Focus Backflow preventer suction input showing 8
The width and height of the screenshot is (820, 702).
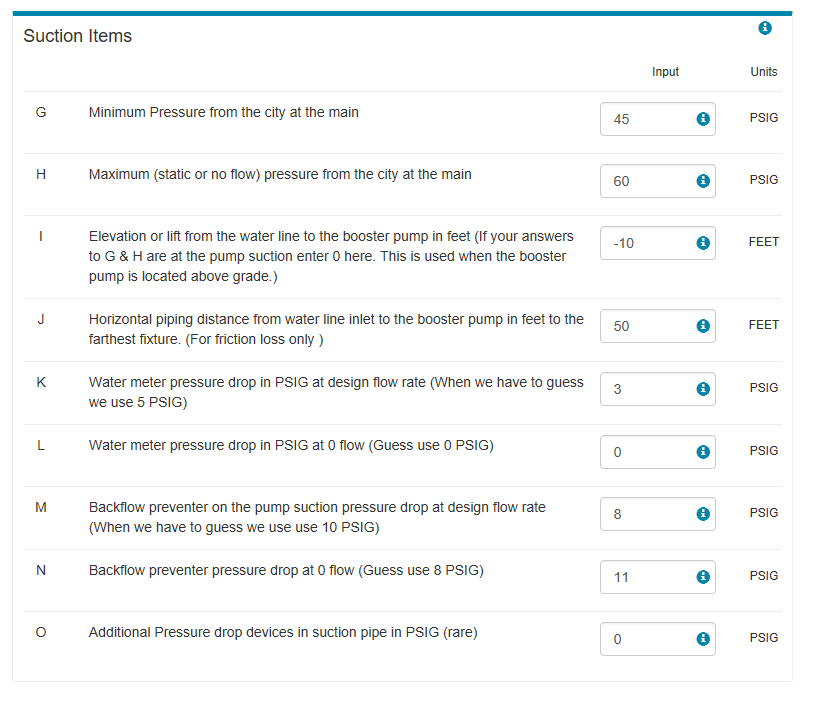[x=657, y=514]
